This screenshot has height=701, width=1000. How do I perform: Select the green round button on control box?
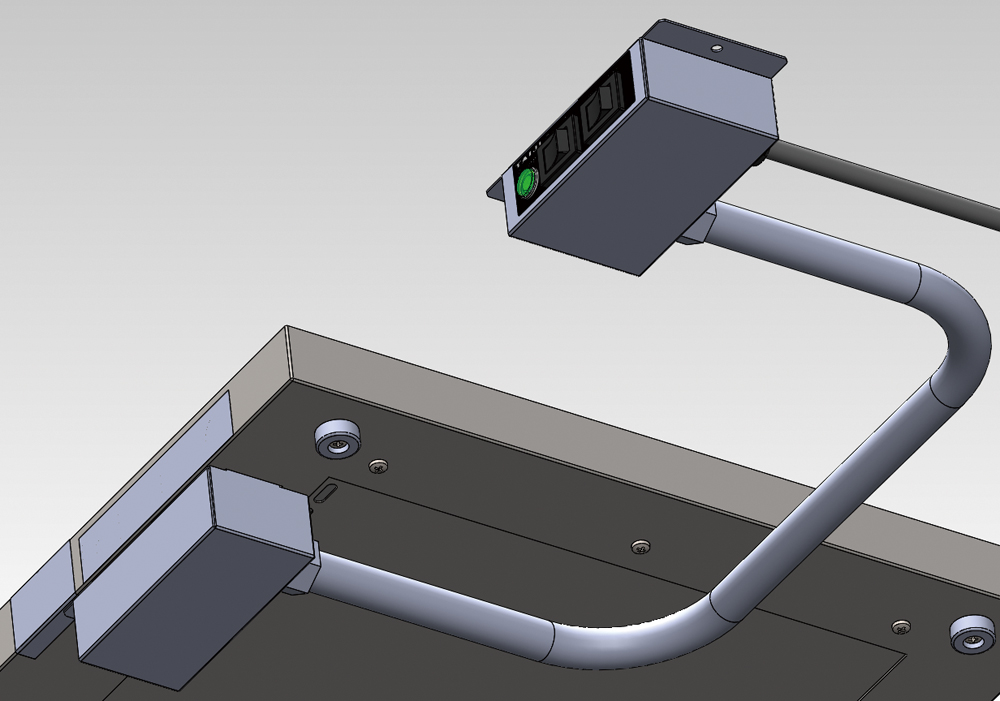[527, 184]
